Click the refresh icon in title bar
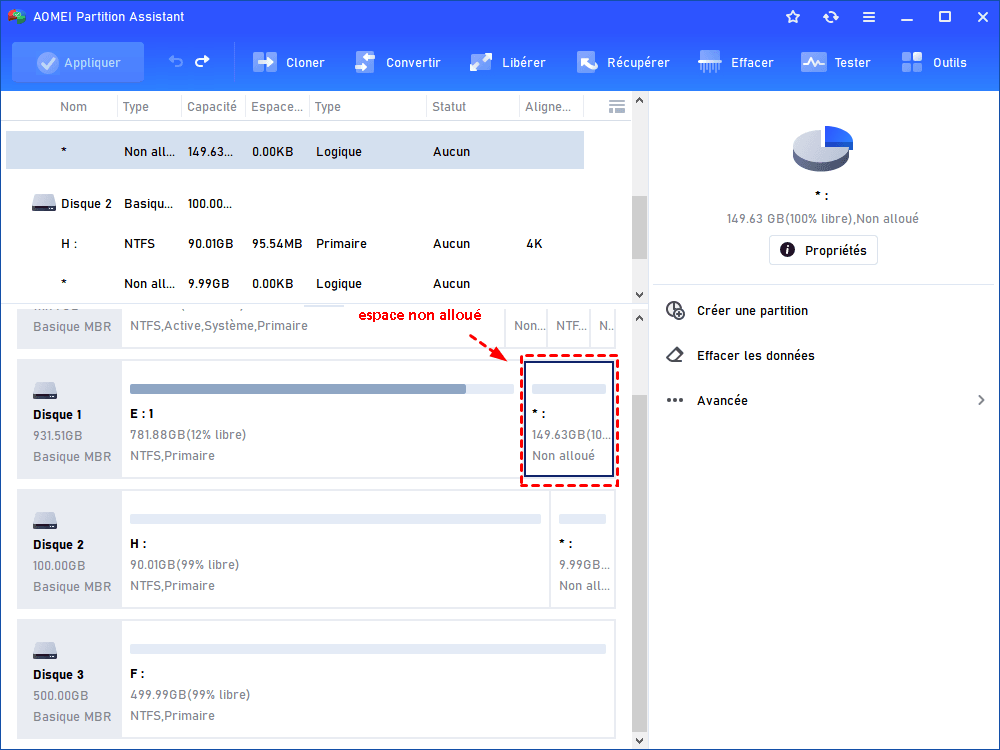 pos(831,17)
